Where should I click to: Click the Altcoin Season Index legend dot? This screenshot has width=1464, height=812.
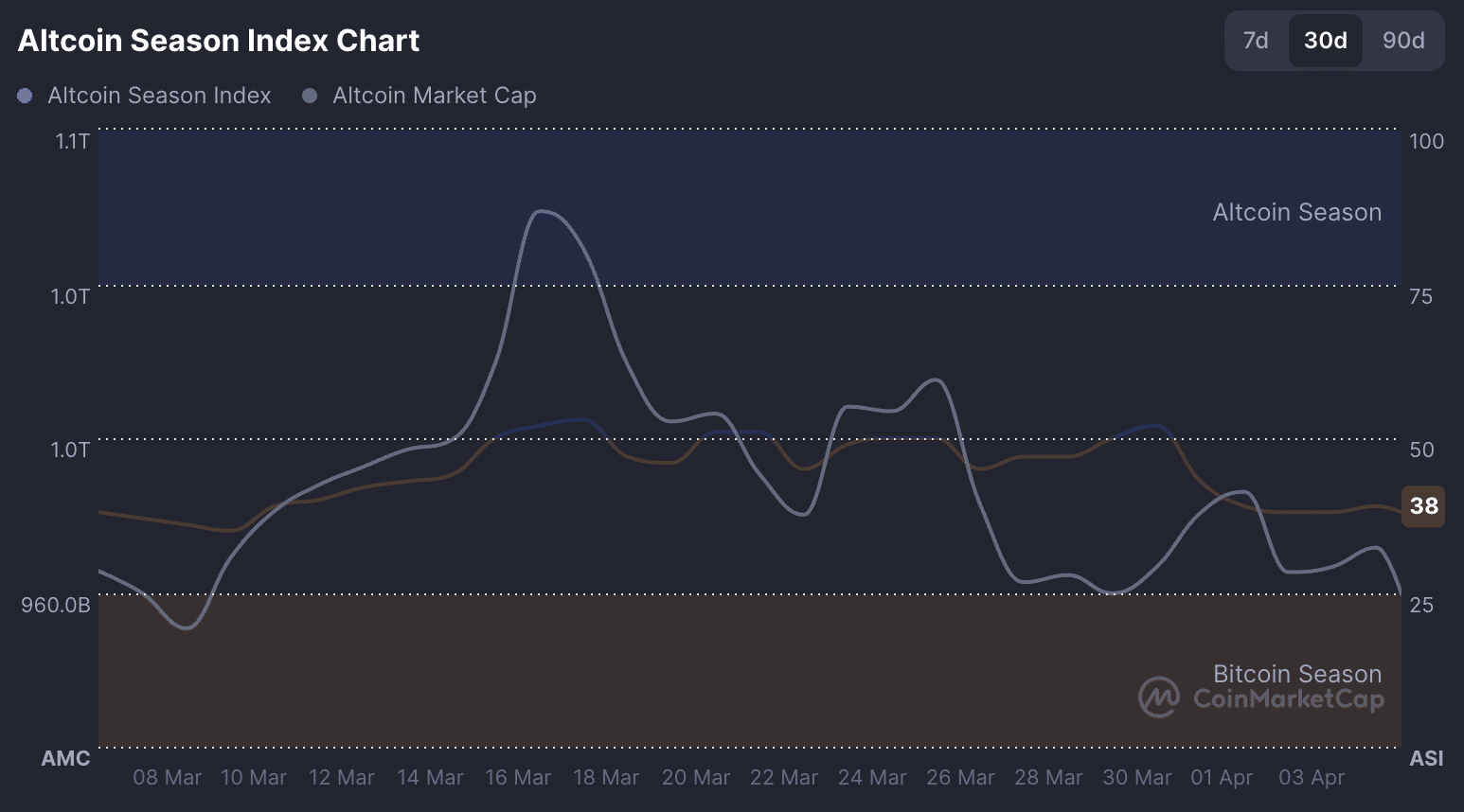click(24, 95)
